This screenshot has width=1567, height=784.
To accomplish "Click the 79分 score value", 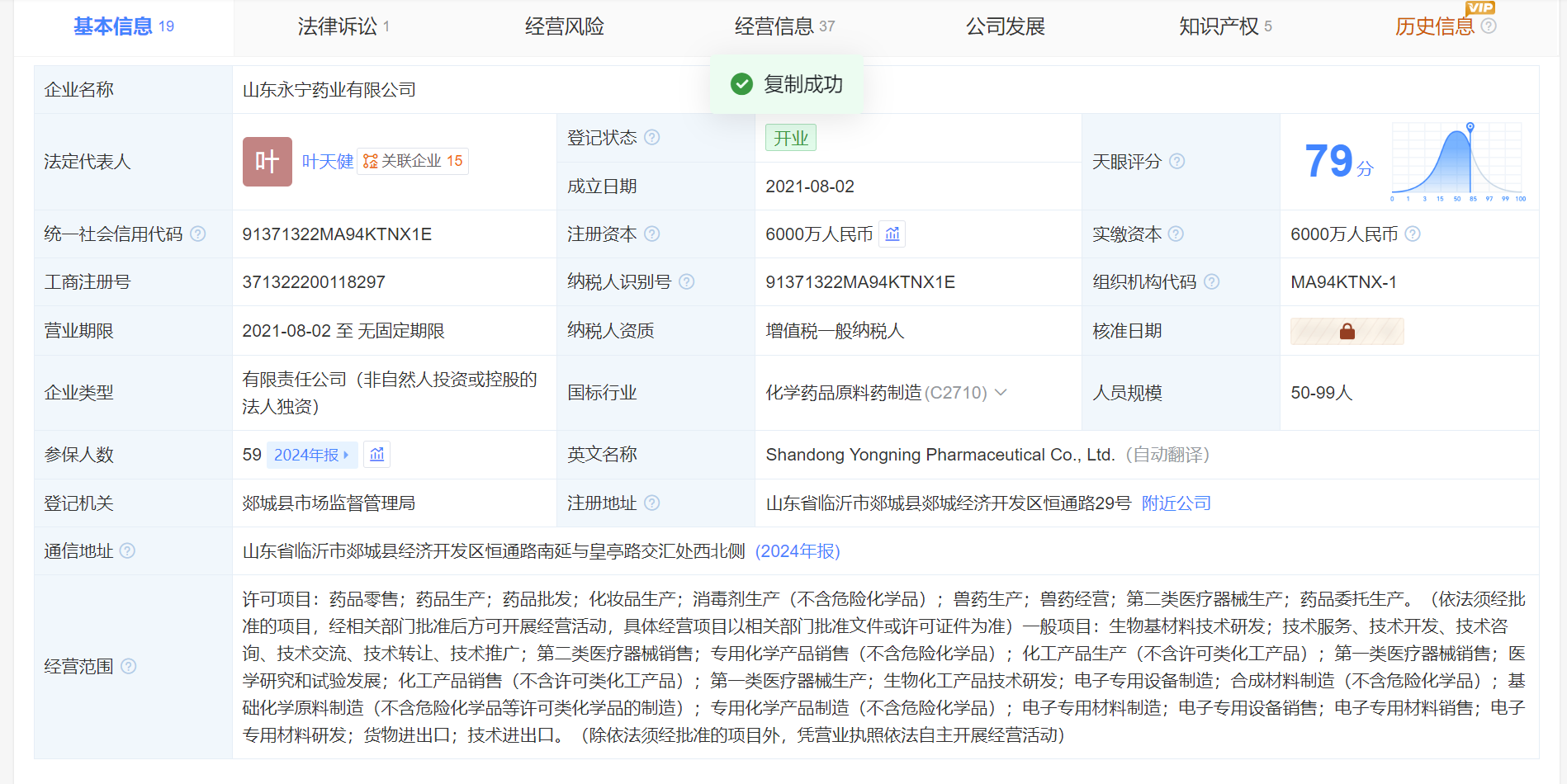I will [x=1339, y=161].
